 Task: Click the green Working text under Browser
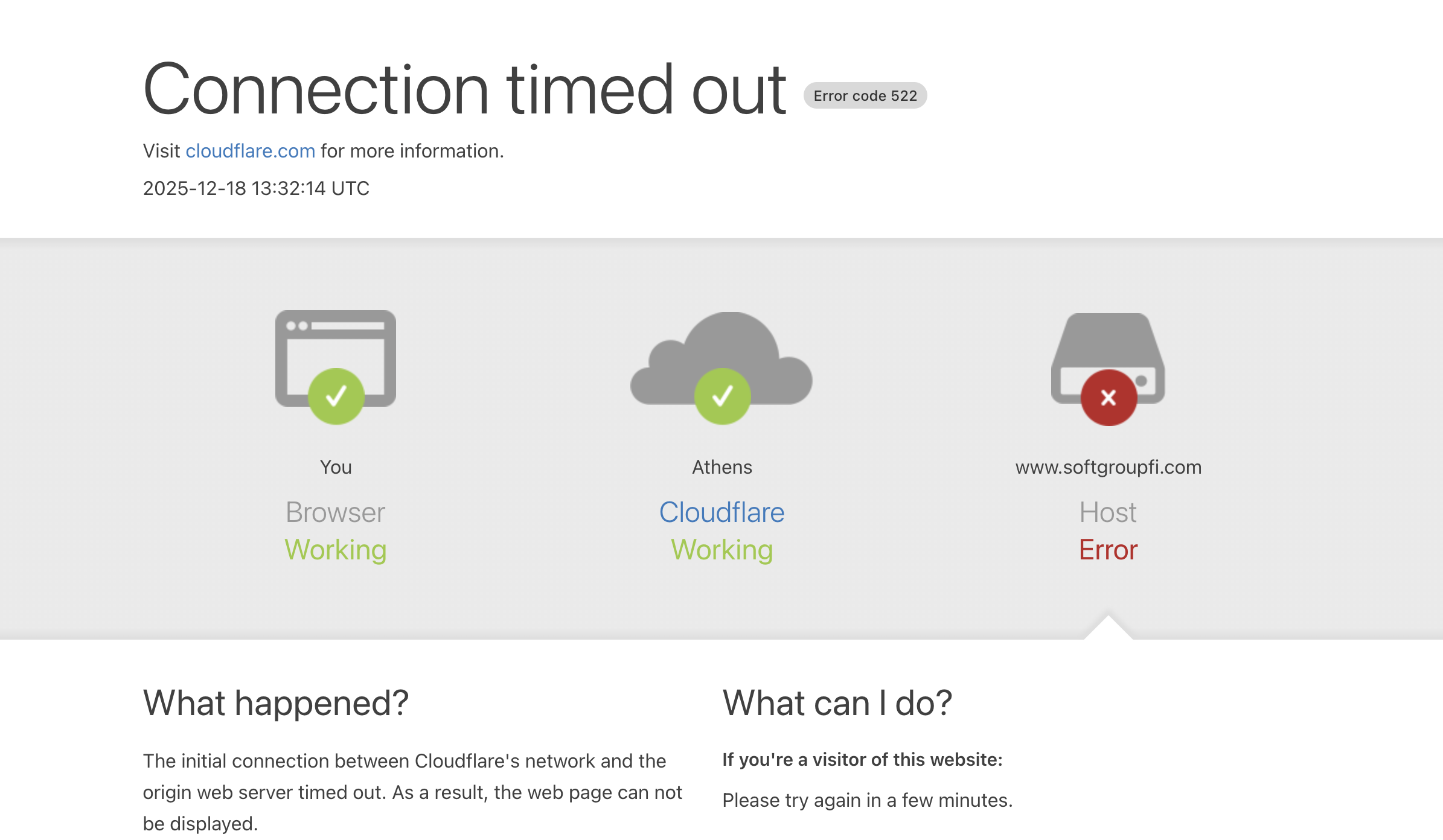336,550
